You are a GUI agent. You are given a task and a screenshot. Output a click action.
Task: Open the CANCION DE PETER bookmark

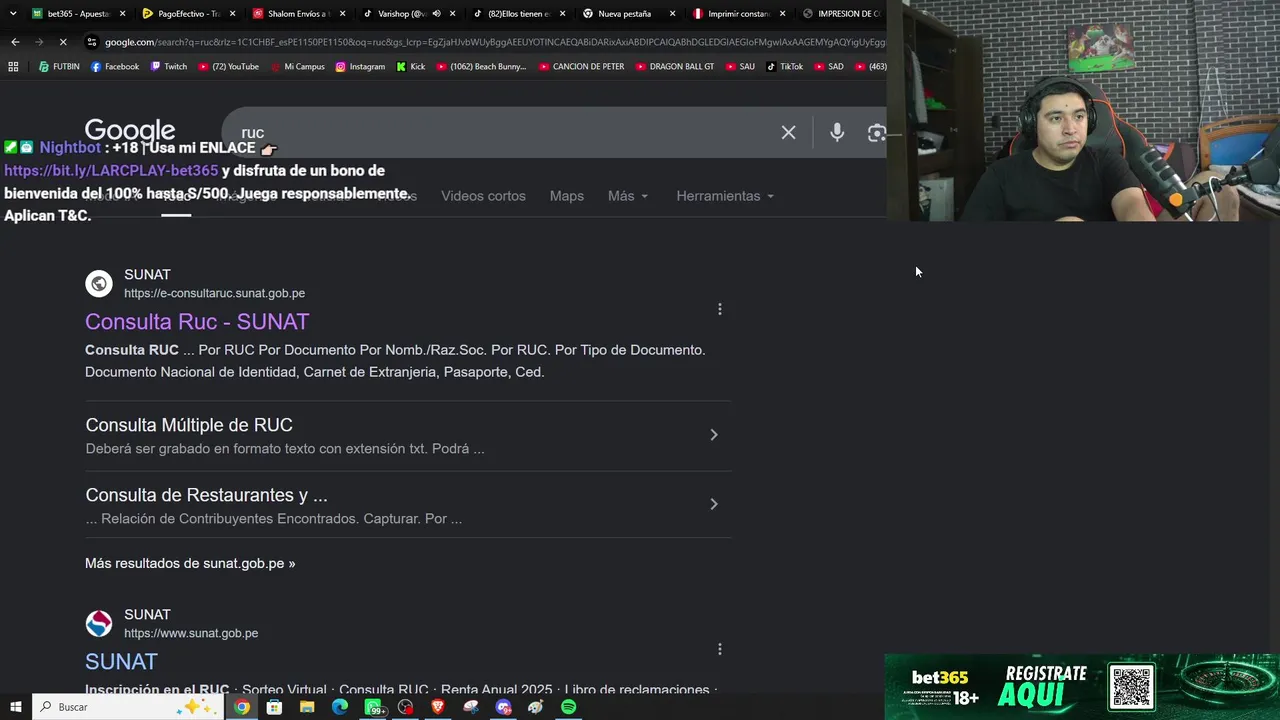581,67
